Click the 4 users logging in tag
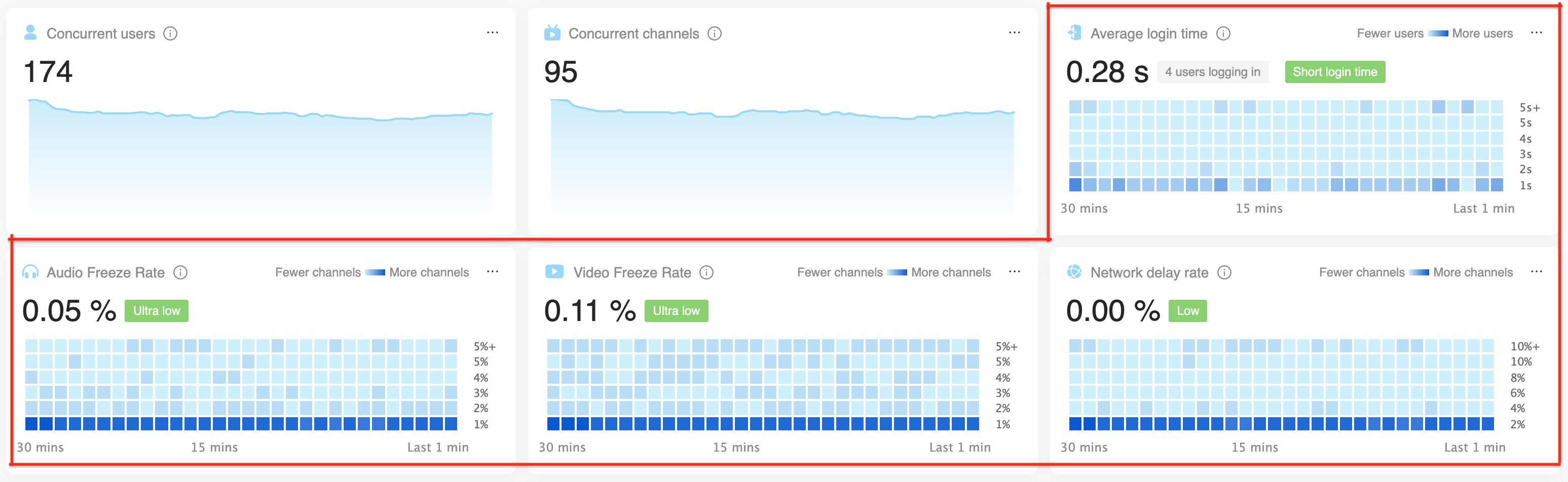Viewport: 1568px width, 482px height. click(x=1212, y=72)
